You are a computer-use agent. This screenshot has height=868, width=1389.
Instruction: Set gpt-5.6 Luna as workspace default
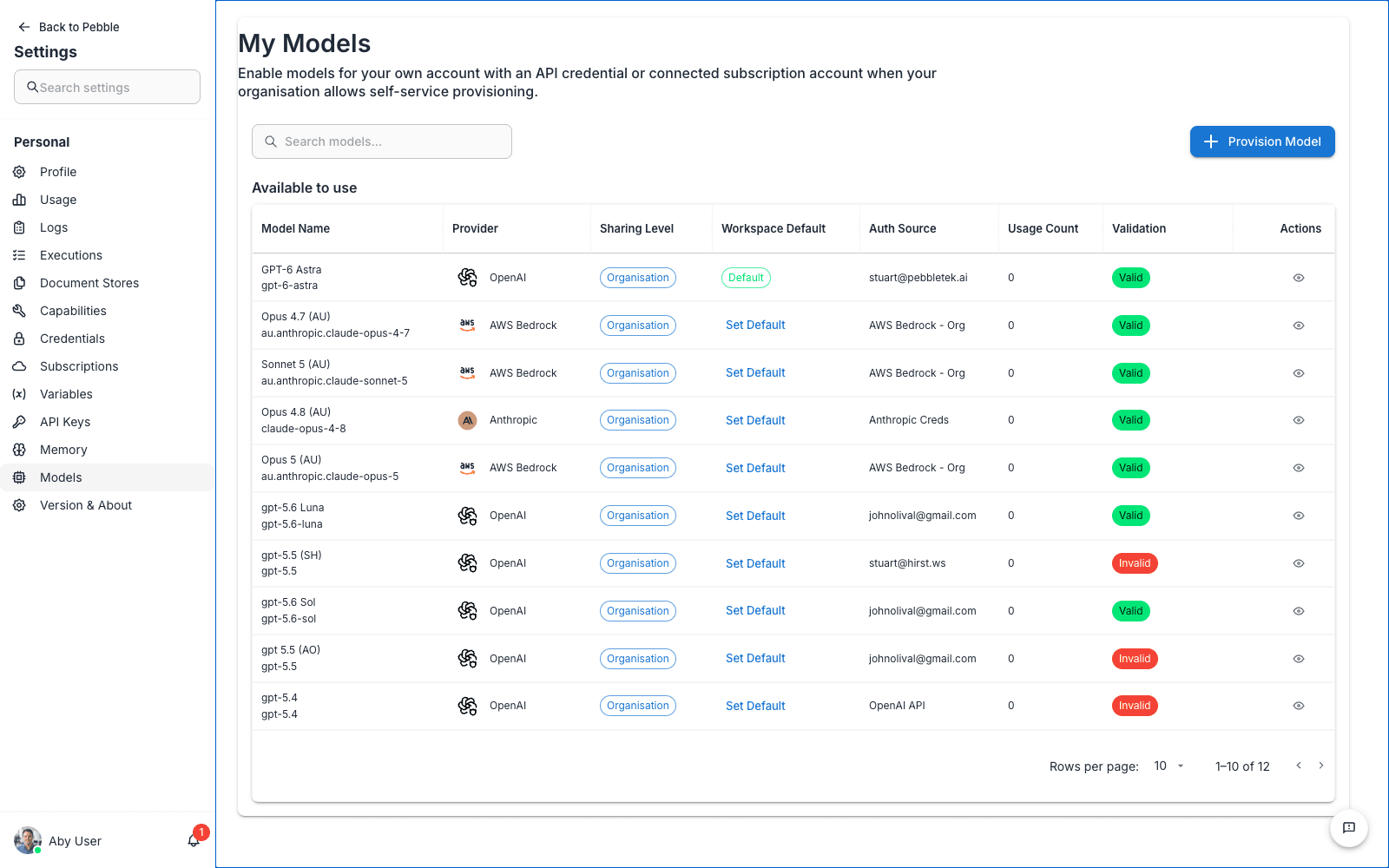click(755, 516)
